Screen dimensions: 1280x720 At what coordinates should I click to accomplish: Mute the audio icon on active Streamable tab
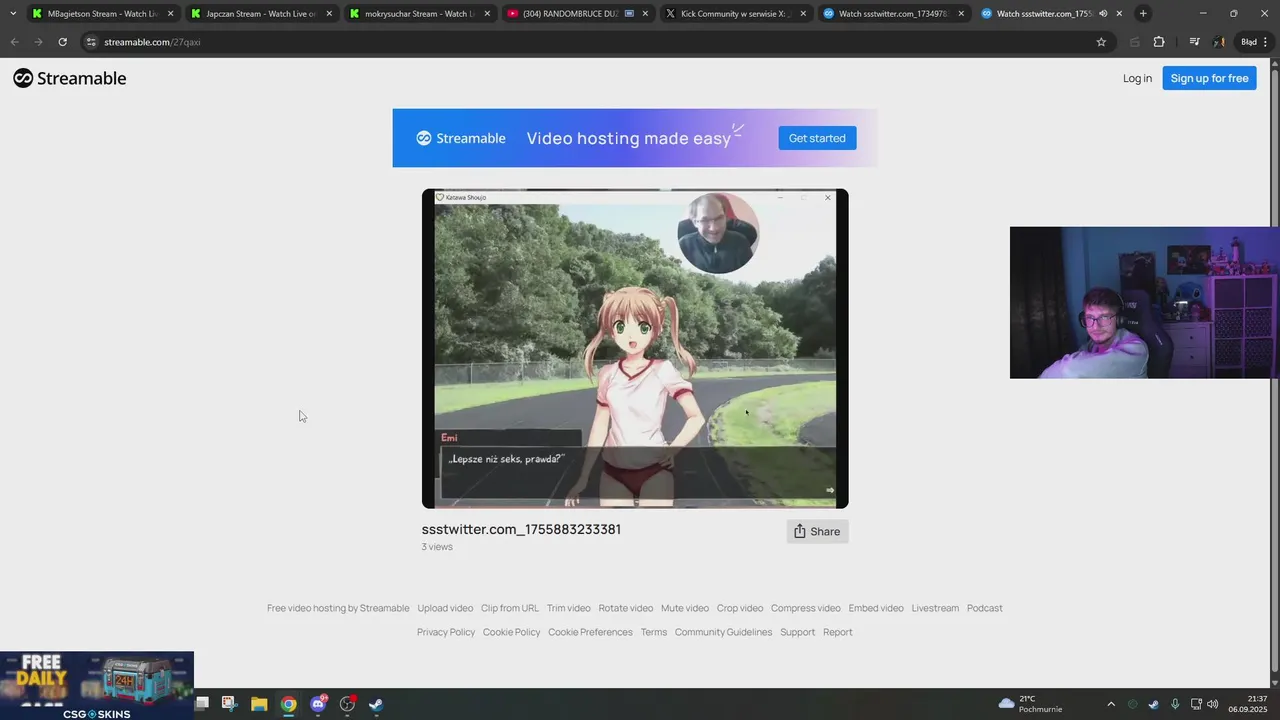pyautogui.click(x=1103, y=14)
